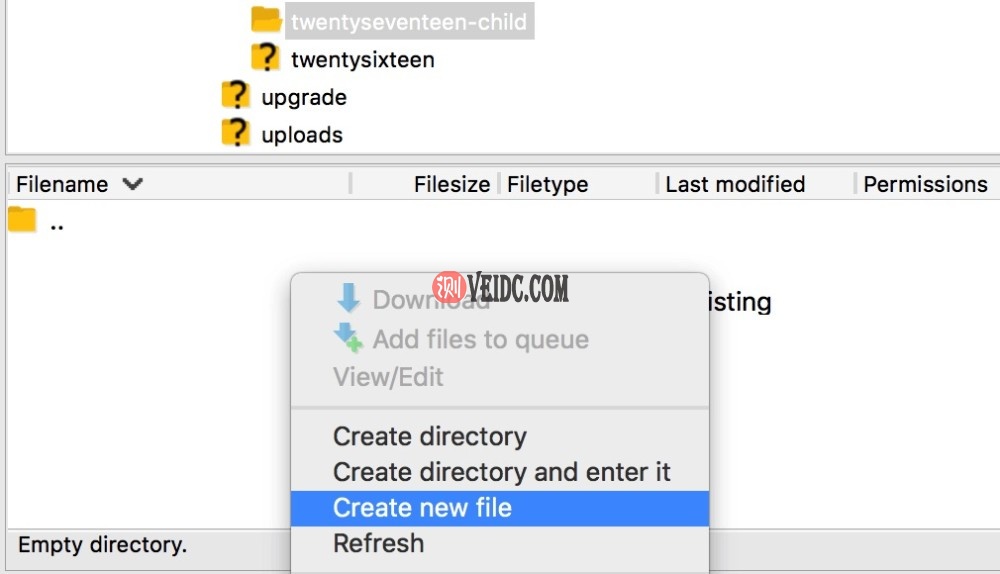This screenshot has width=1000, height=574.
Task: Sort by the Filetype column header
Action: click(x=547, y=184)
